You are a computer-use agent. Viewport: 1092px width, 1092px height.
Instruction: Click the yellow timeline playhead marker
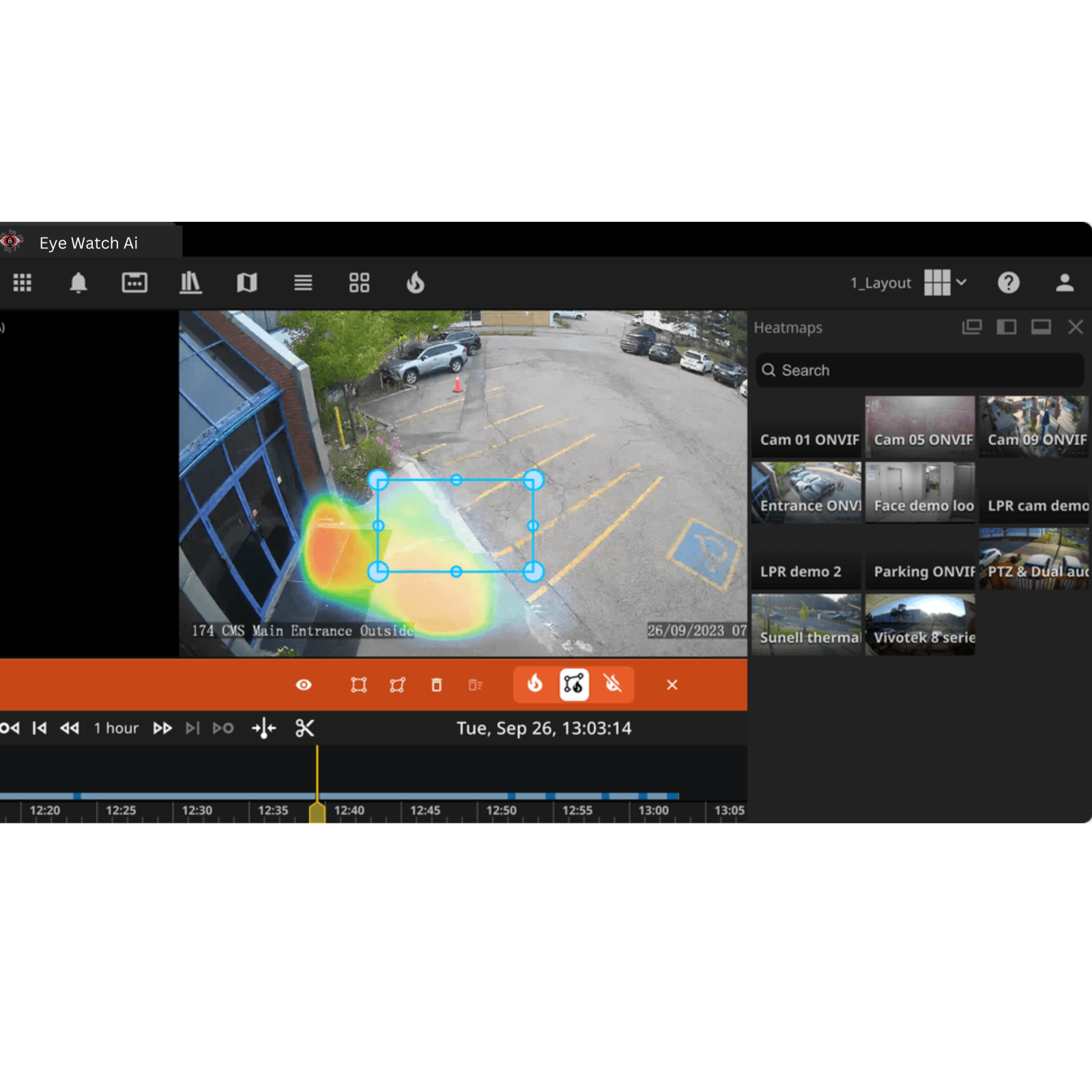tap(317, 812)
